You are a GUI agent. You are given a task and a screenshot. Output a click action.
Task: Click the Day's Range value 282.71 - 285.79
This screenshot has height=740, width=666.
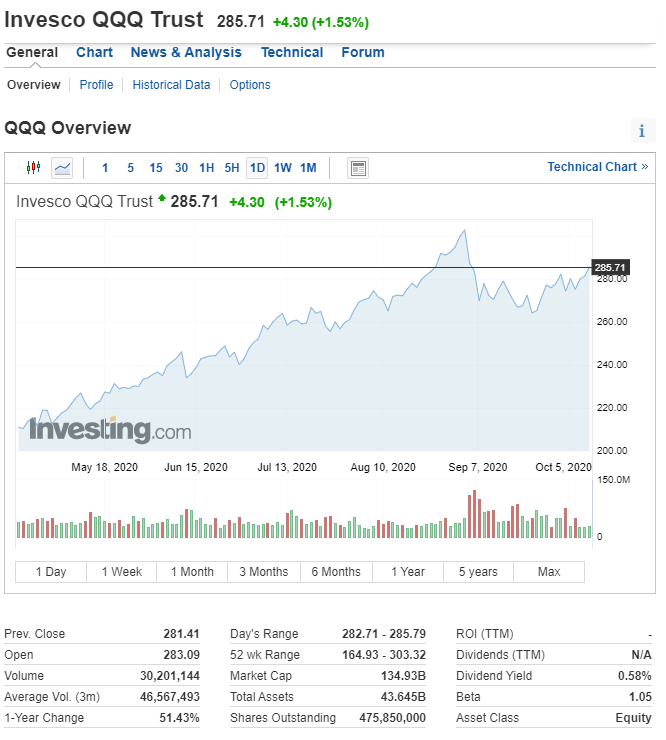384,634
